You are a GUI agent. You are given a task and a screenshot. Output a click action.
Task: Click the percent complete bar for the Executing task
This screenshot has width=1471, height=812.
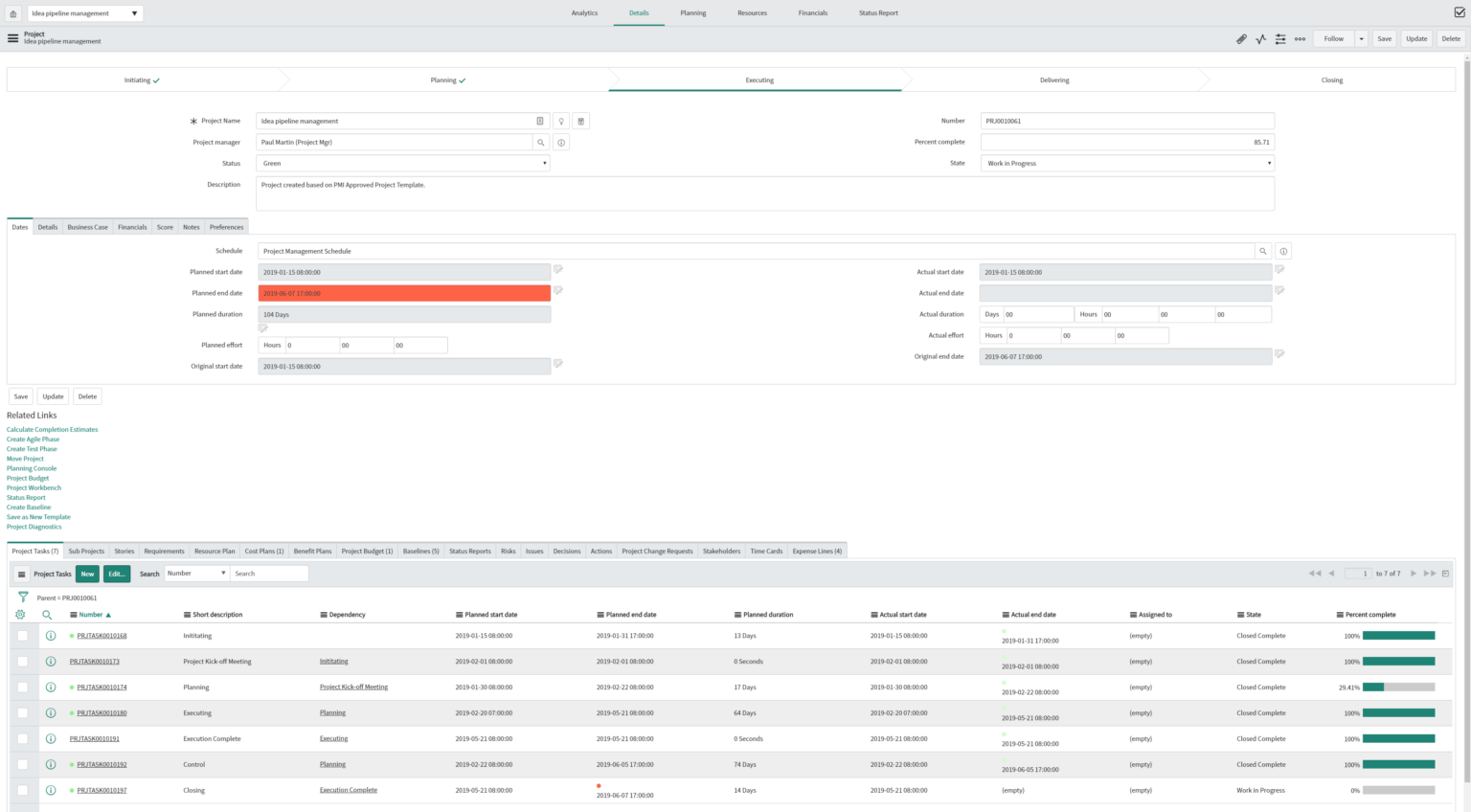click(1397, 712)
